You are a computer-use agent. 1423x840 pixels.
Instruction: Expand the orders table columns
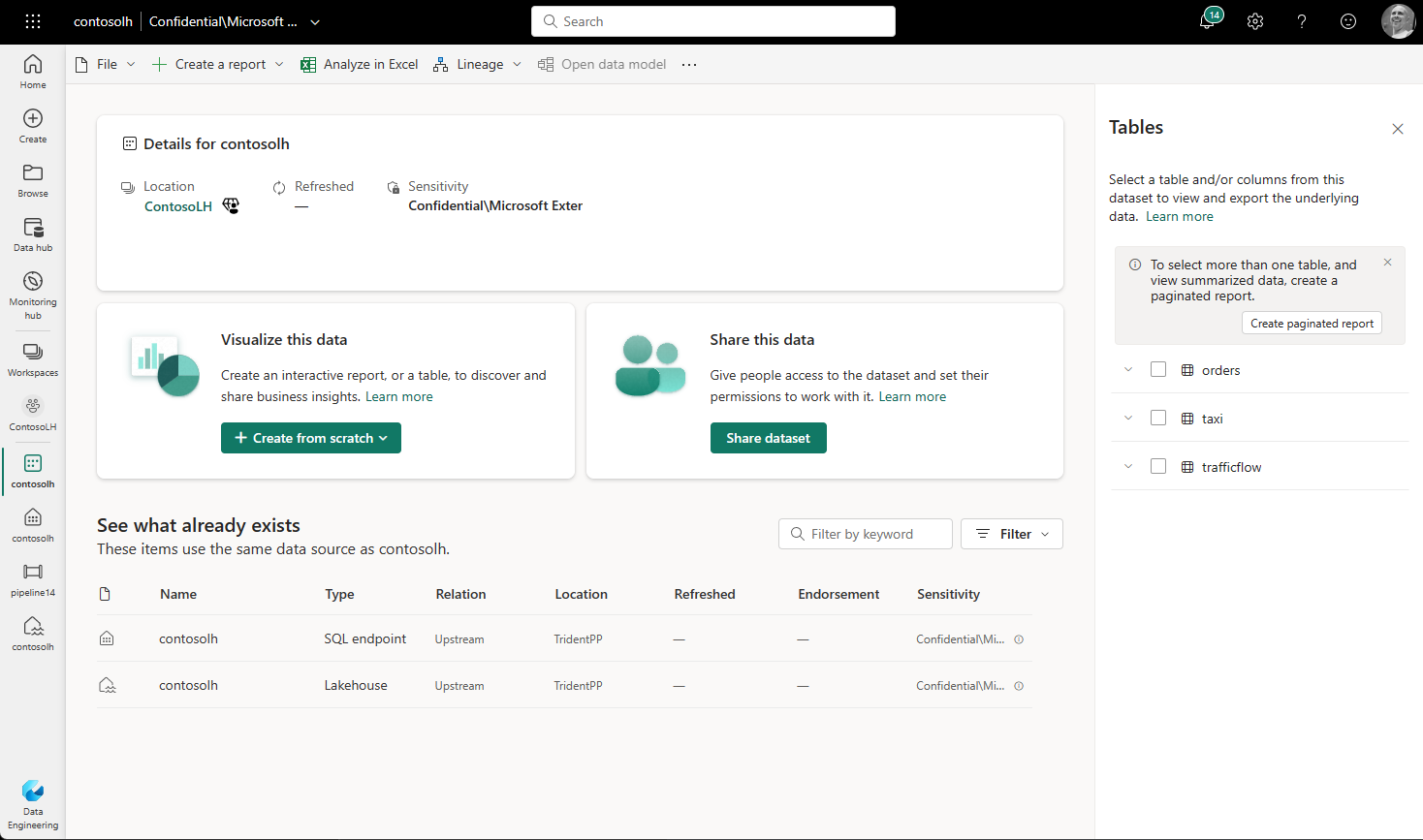click(1128, 369)
